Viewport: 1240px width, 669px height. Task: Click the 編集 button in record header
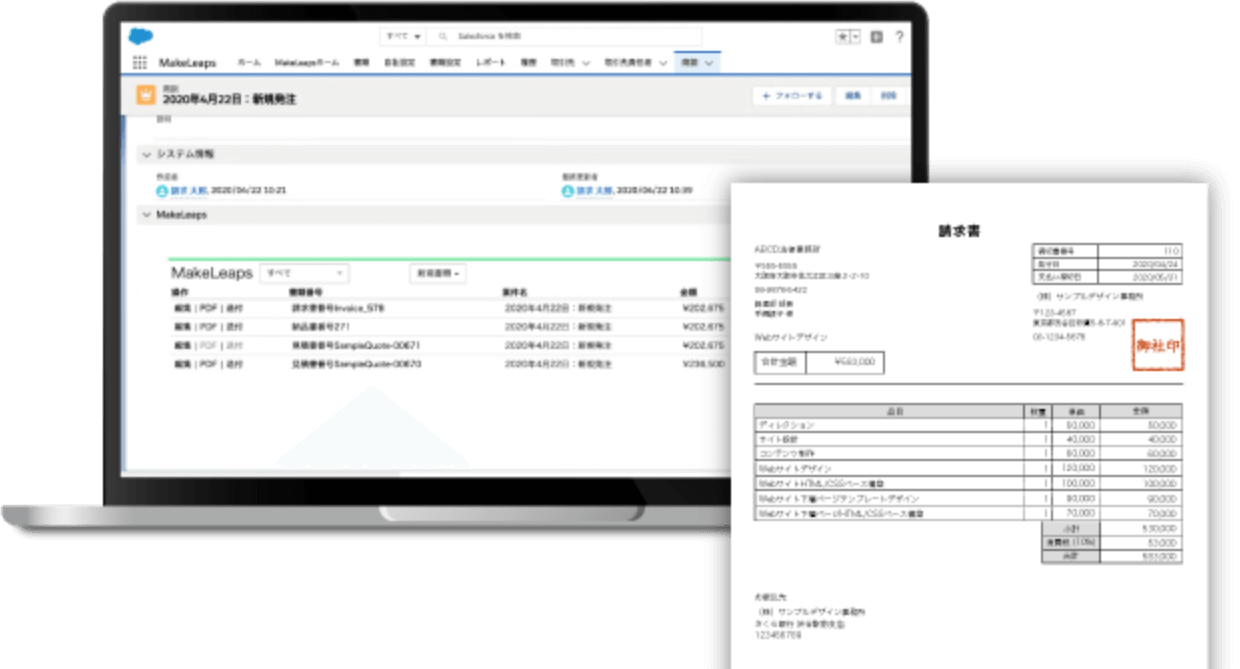[853, 96]
